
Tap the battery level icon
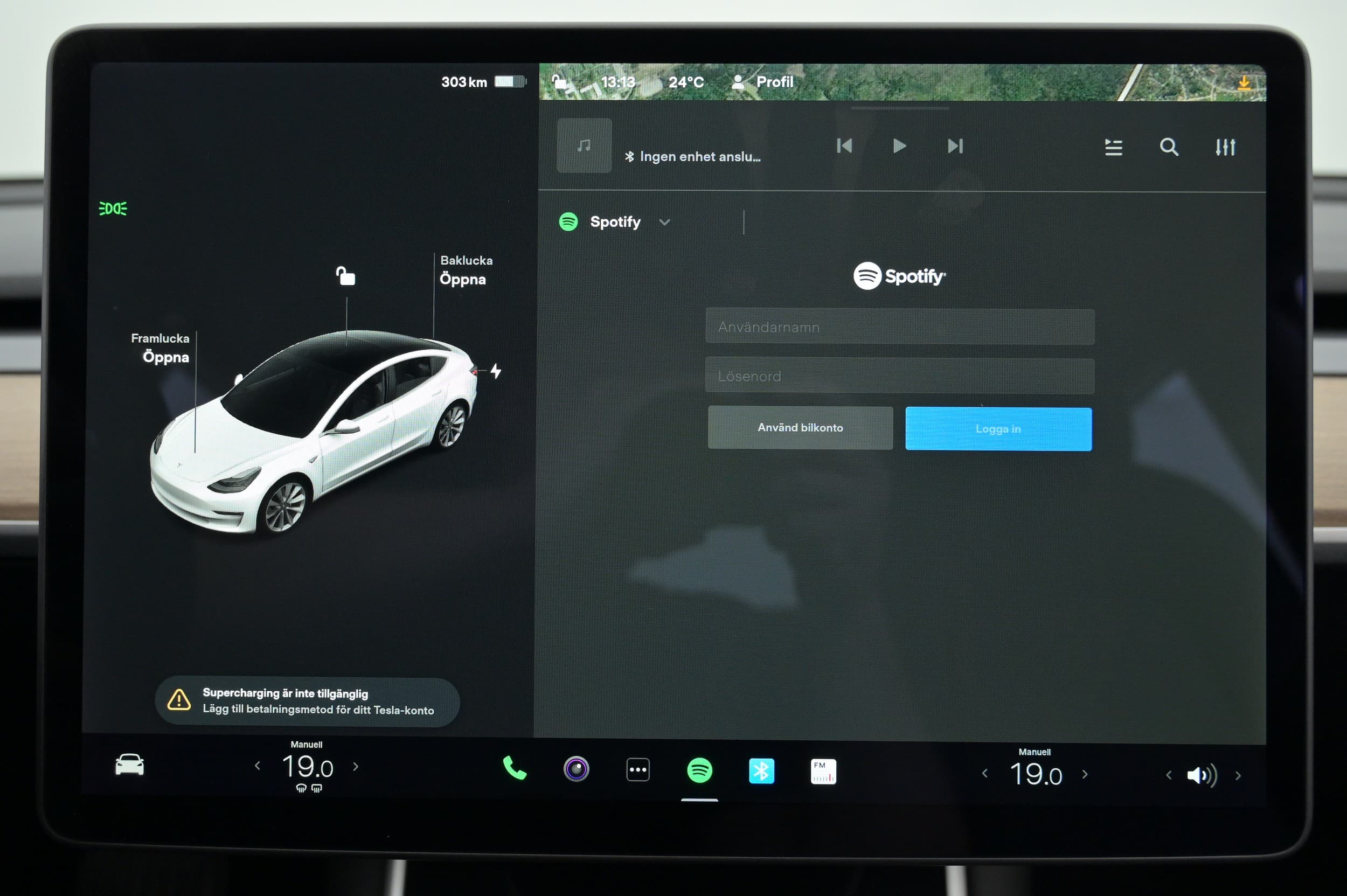tap(510, 82)
